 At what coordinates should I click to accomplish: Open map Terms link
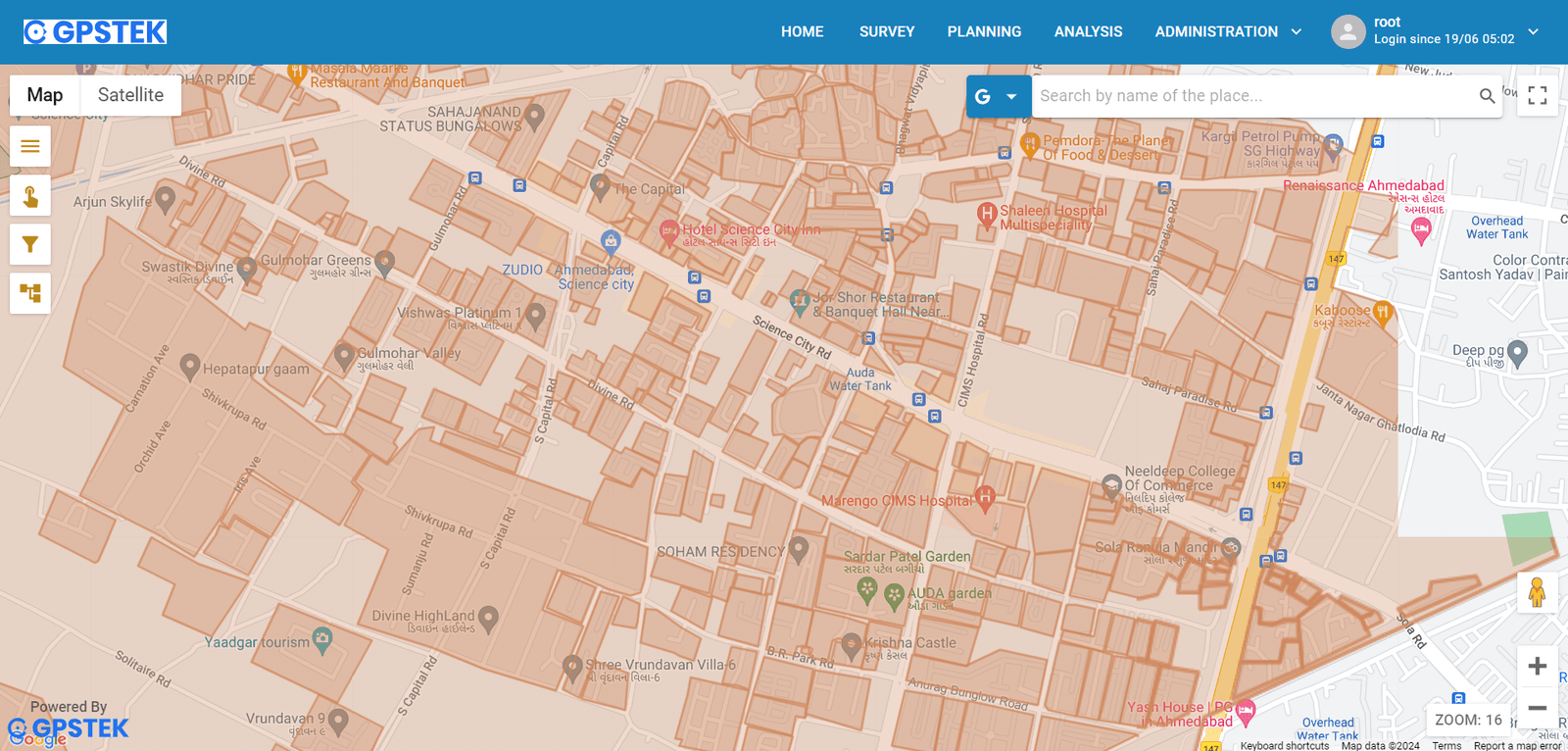[1446, 745]
